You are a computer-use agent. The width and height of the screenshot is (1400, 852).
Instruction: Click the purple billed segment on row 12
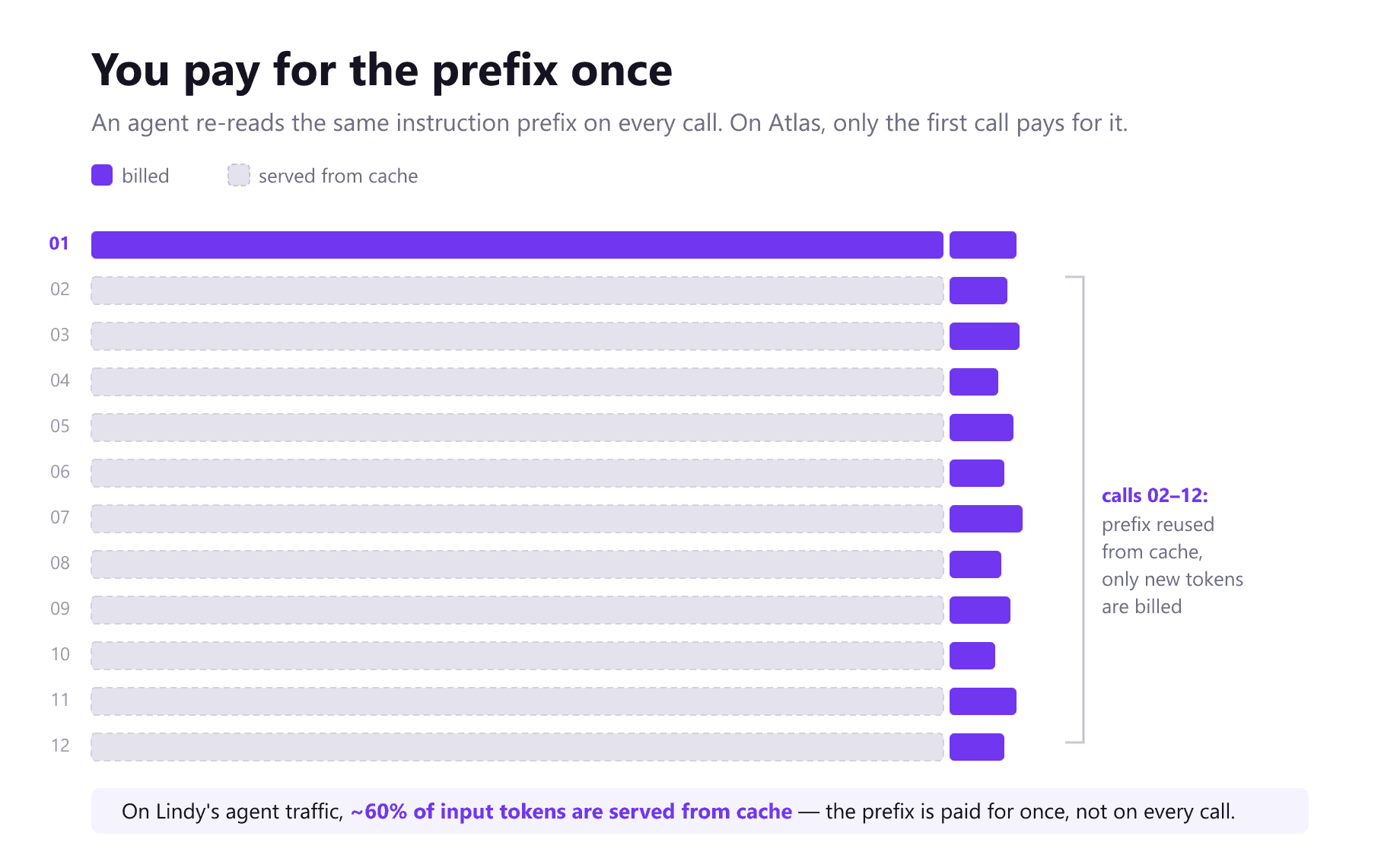point(977,747)
